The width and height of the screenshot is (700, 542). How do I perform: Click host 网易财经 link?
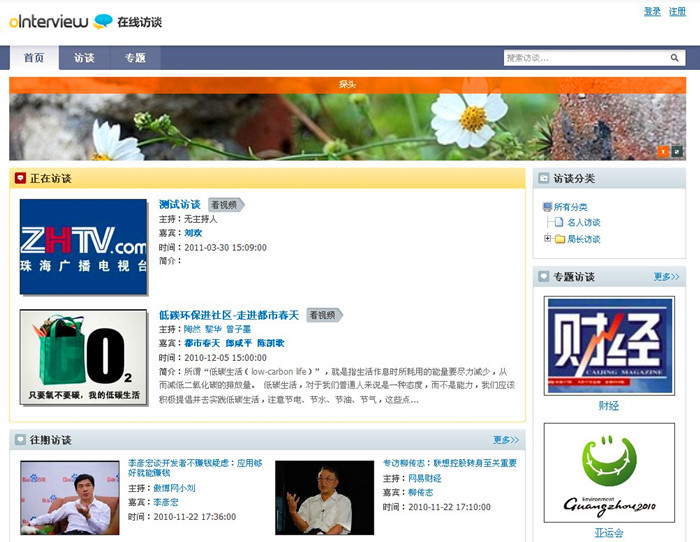(425, 478)
